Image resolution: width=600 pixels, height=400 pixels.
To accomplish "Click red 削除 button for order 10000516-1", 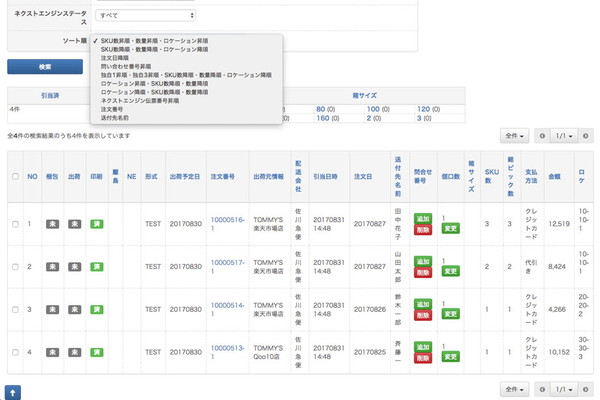I will [x=423, y=230].
